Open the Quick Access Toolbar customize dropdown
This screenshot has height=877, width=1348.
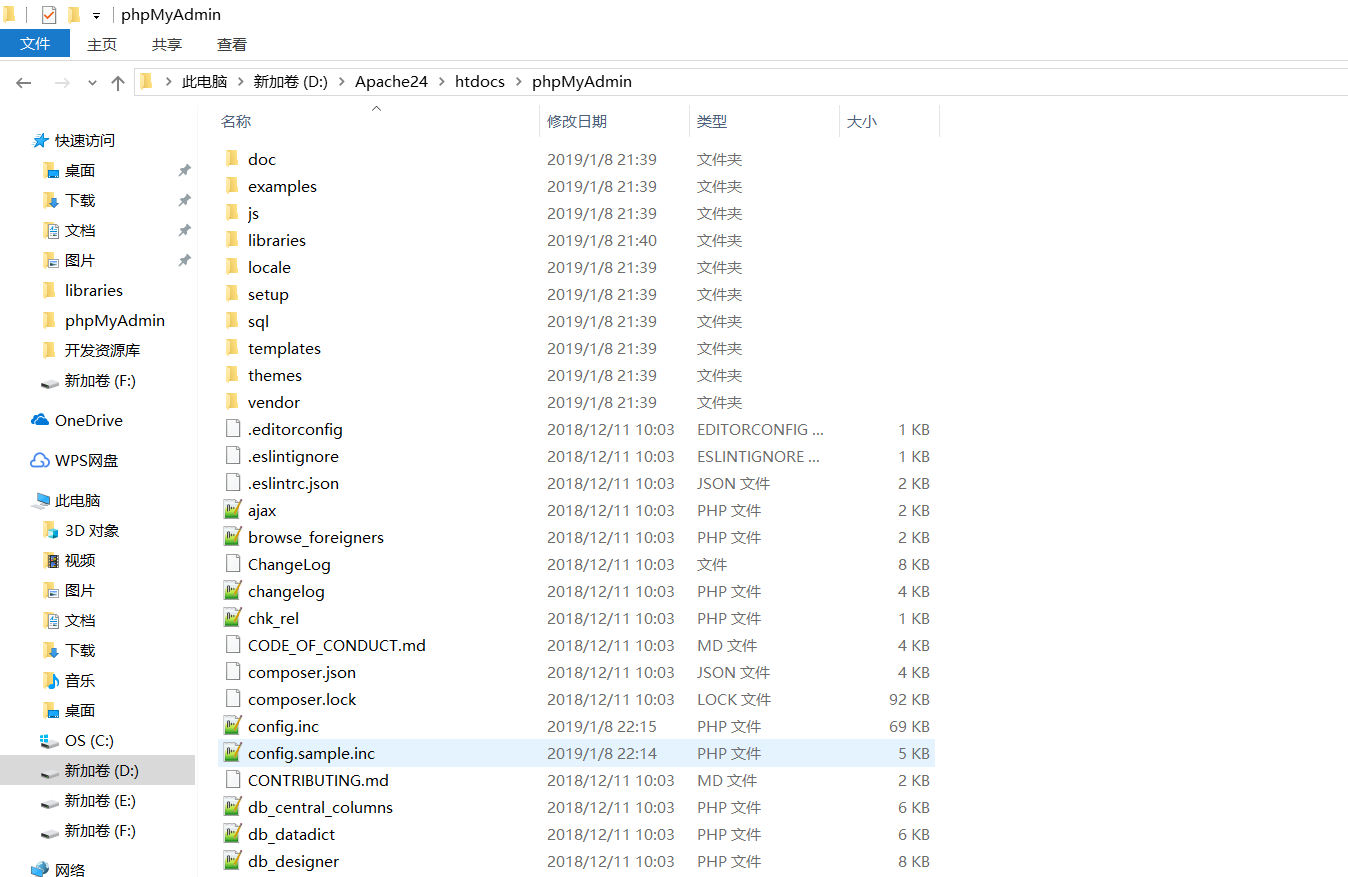pyautogui.click(x=96, y=16)
